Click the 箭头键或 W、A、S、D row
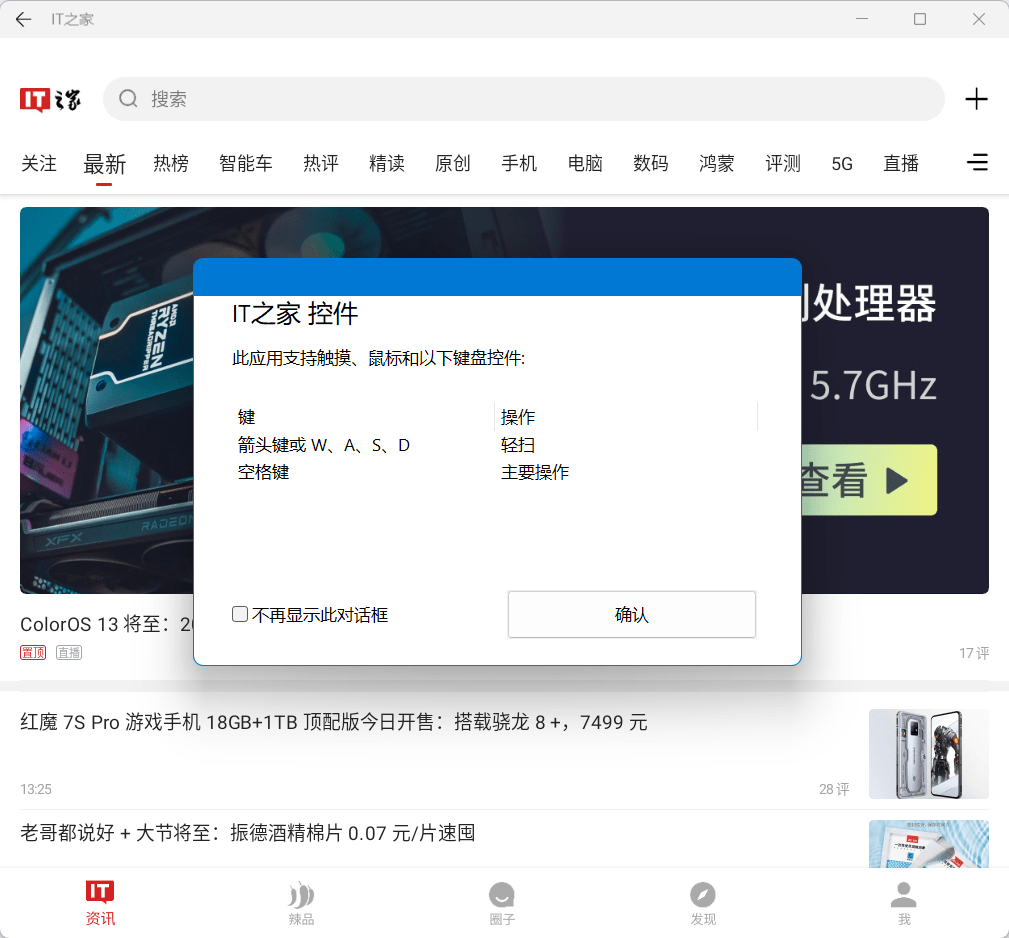 point(497,445)
